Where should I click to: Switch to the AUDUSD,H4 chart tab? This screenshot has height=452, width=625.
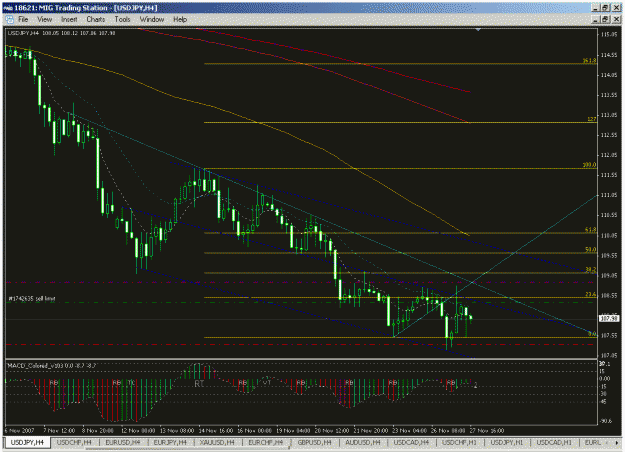coord(363,442)
